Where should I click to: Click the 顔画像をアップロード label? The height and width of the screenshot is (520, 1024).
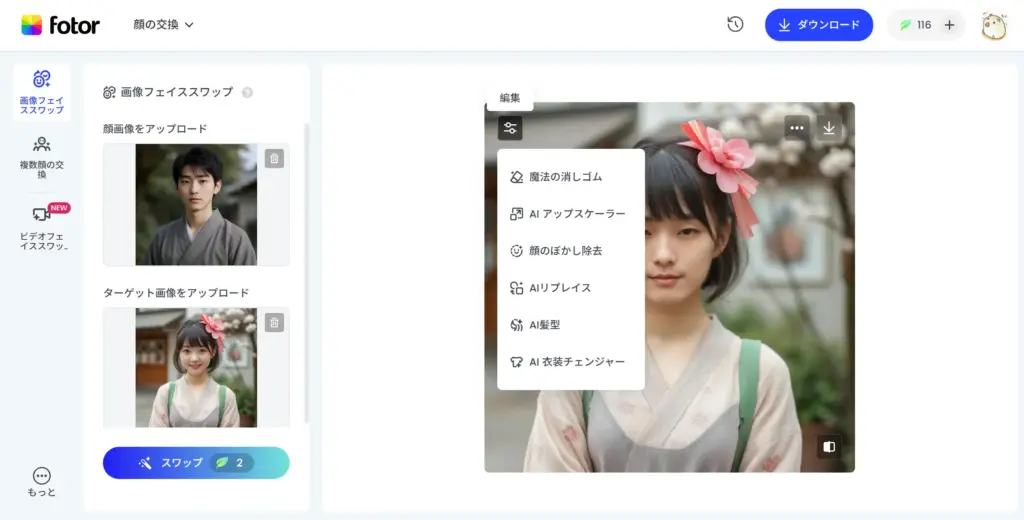(155, 129)
